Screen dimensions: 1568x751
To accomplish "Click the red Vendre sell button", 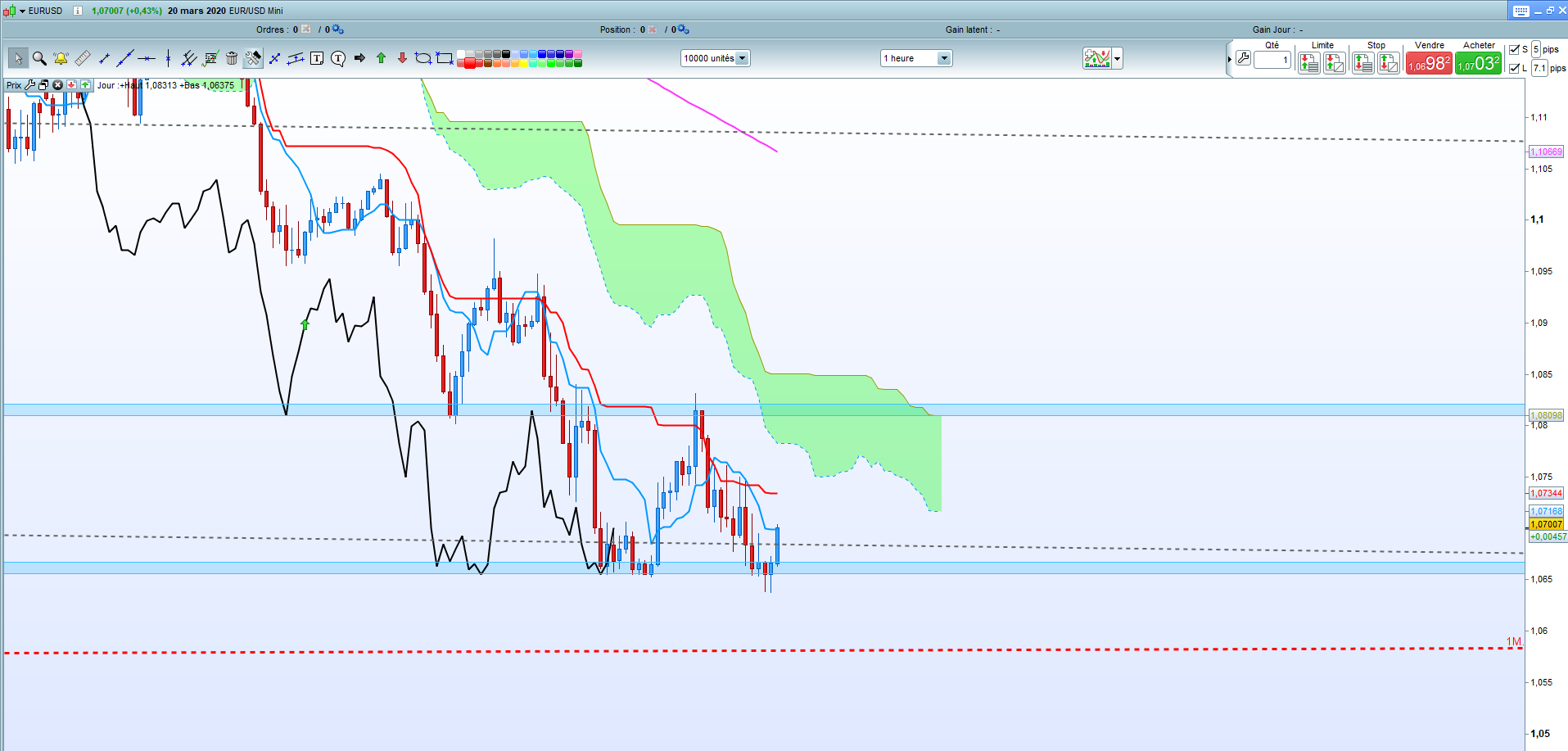I will pyautogui.click(x=1429, y=63).
